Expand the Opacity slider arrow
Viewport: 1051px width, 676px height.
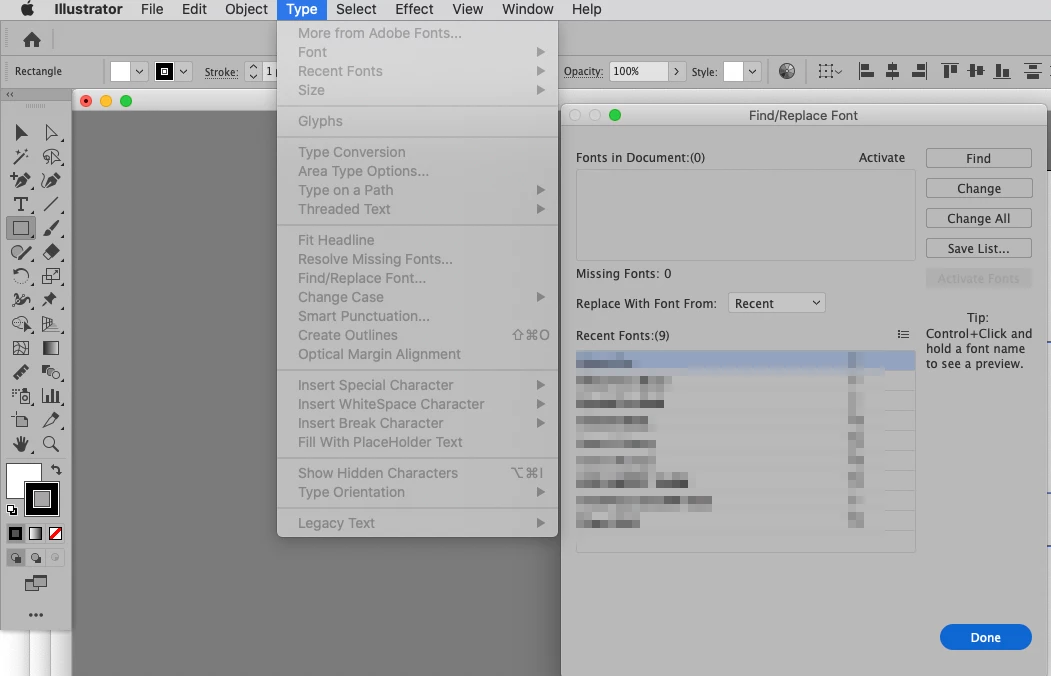(676, 71)
